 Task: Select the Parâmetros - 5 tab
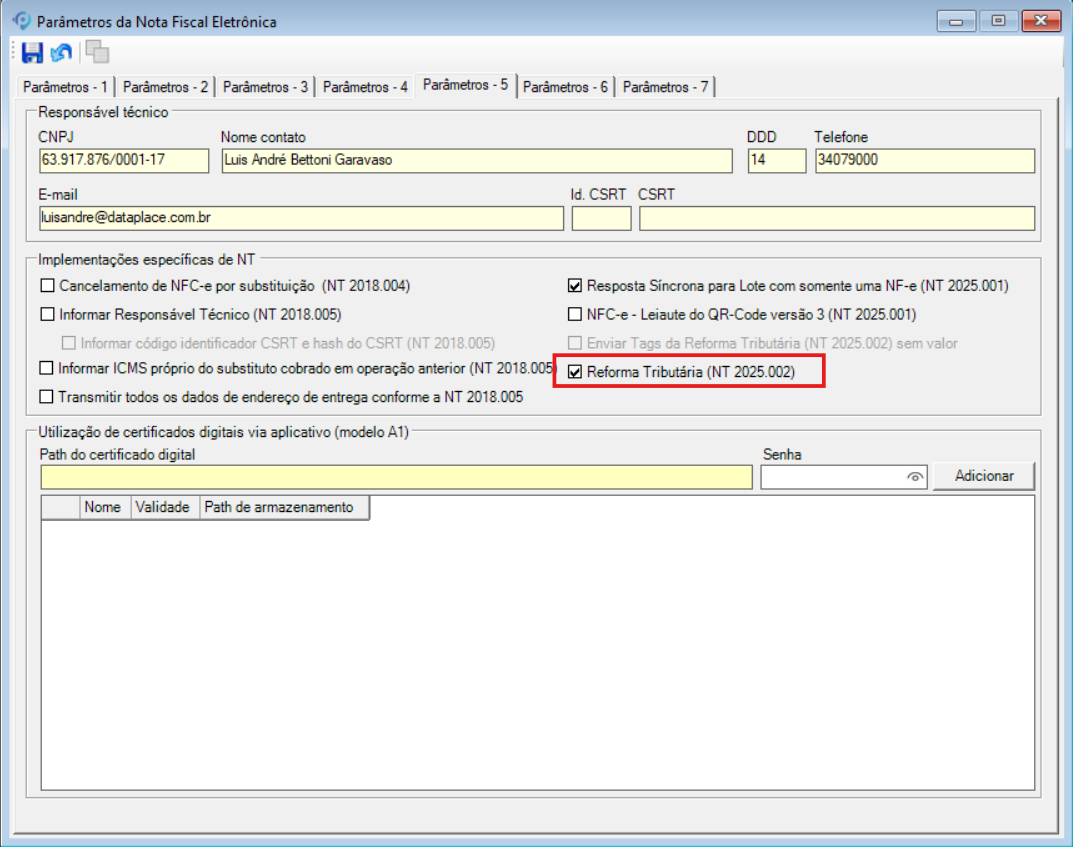tap(465, 85)
